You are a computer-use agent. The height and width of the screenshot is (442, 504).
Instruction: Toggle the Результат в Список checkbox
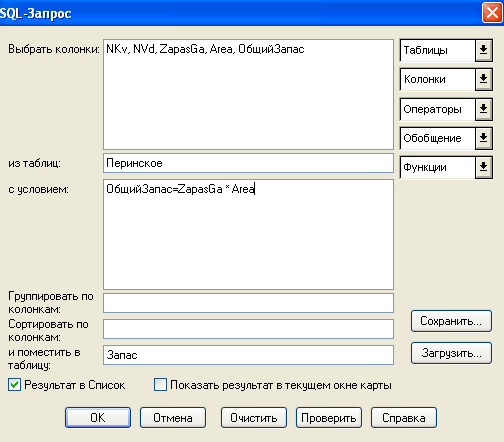[14, 385]
